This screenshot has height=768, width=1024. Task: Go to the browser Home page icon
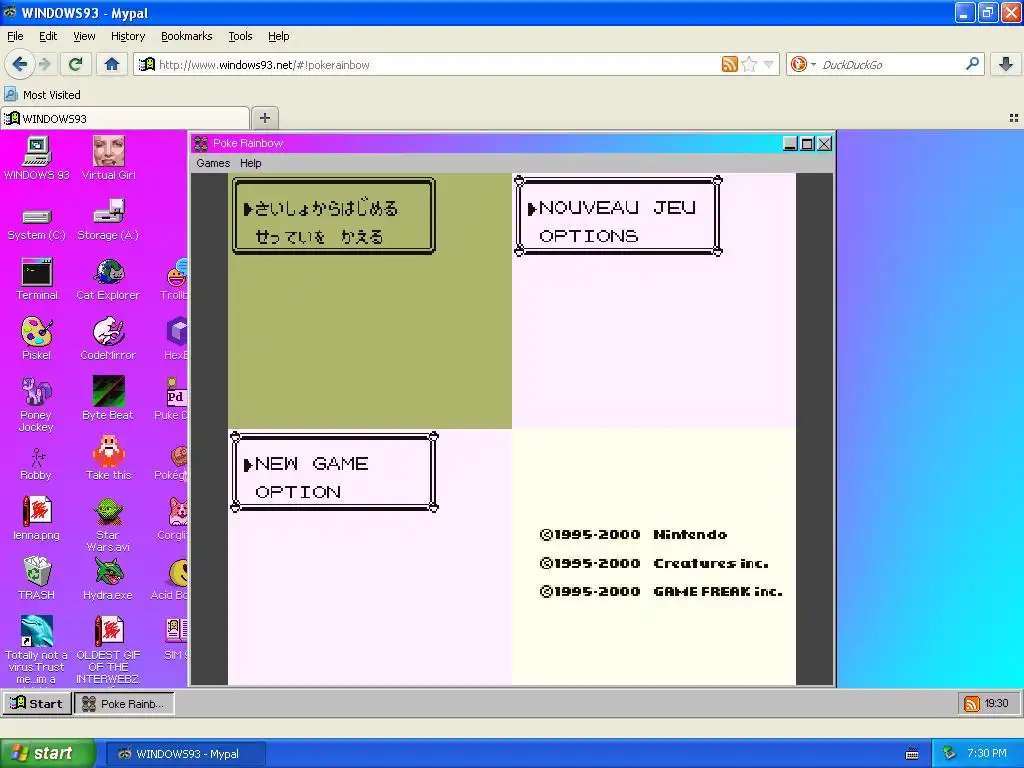112,64
